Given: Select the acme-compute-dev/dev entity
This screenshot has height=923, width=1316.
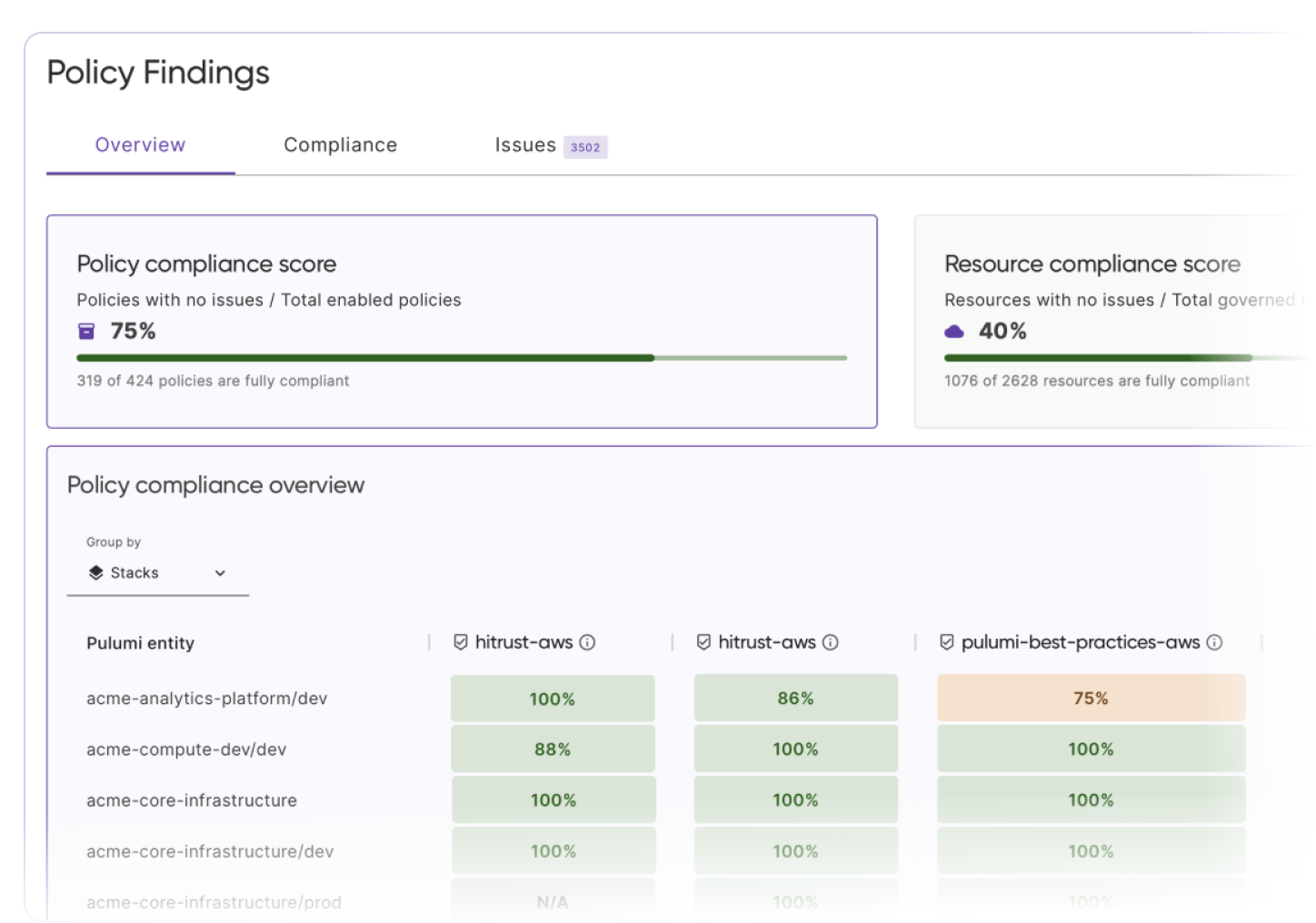Looking at the screenshot, I should (186, 749).
